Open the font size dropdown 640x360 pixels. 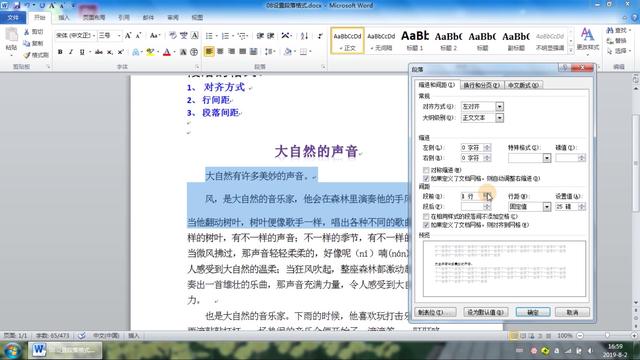[x=119, y=36]
